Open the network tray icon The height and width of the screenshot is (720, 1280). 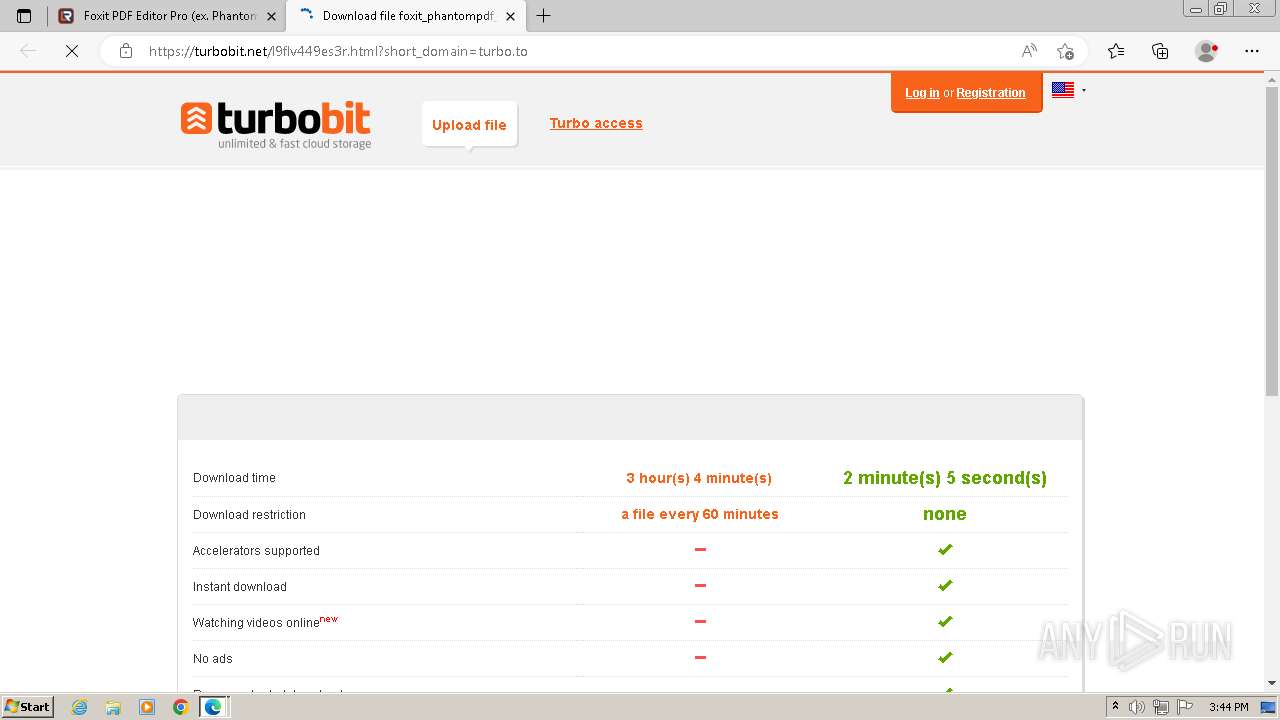1161,707
